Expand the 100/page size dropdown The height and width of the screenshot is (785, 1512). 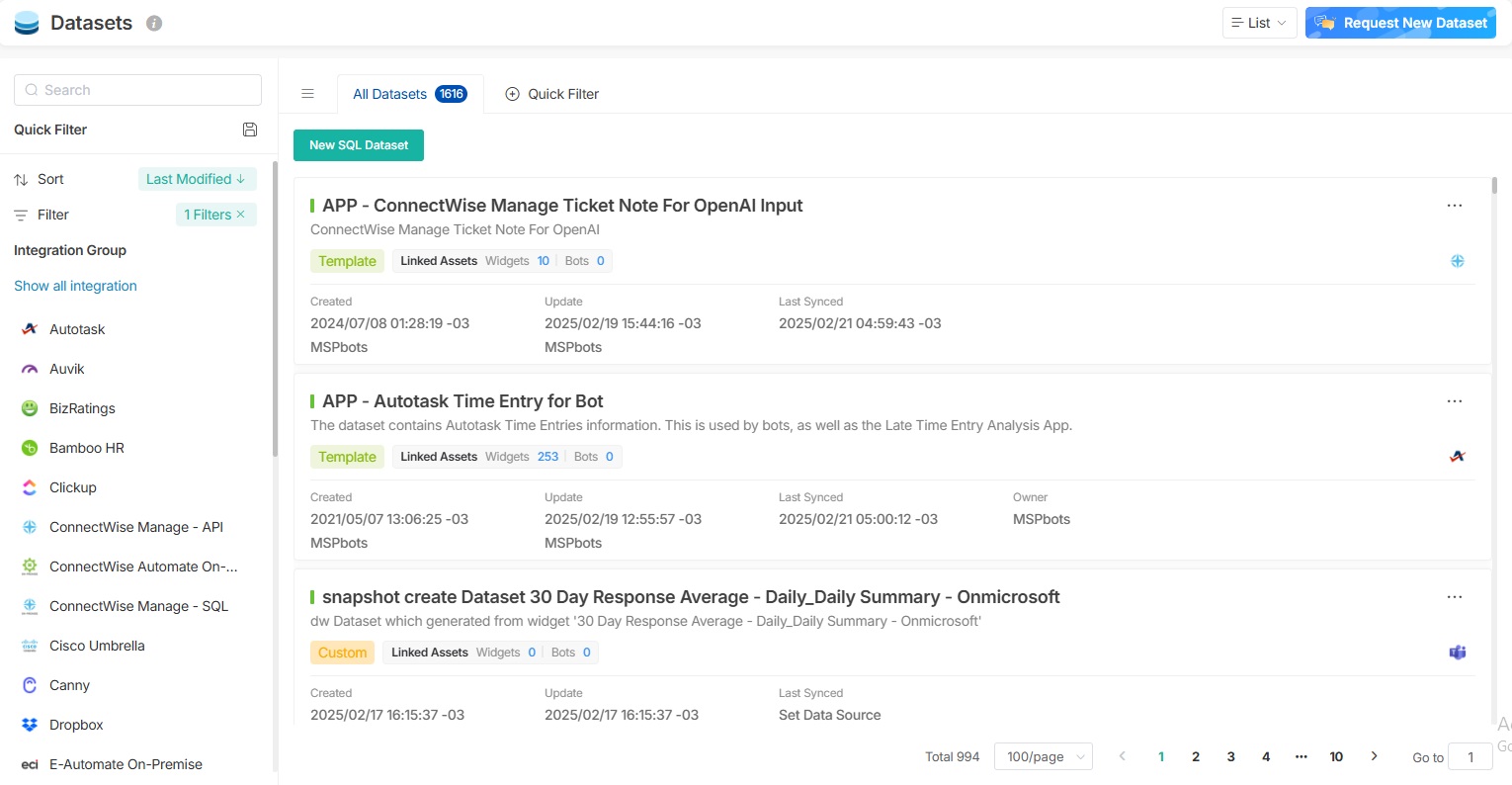(1043, 756)
